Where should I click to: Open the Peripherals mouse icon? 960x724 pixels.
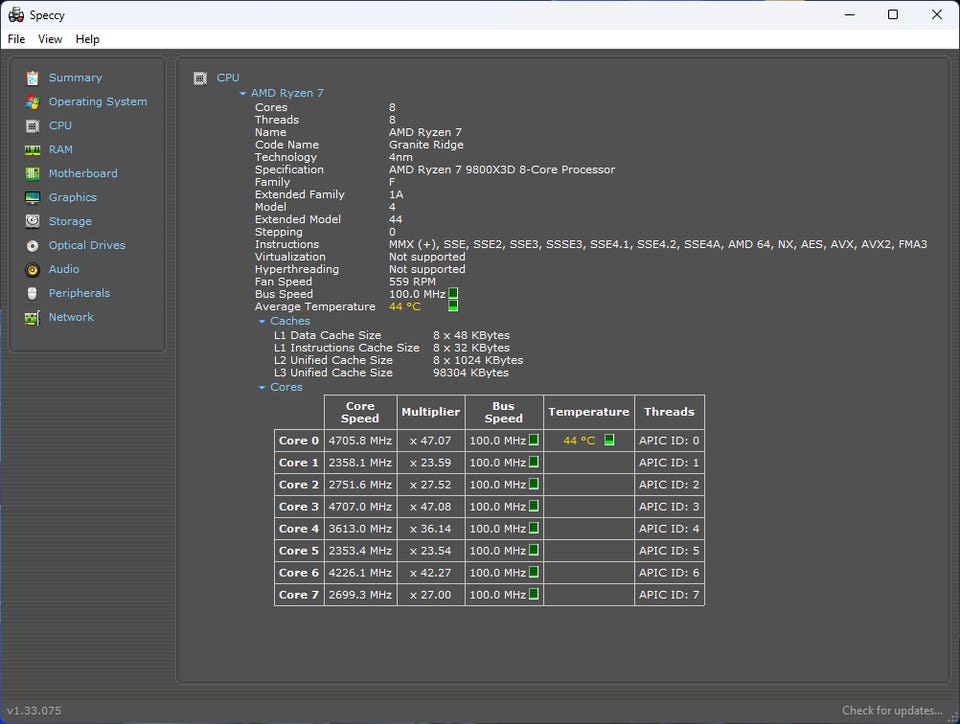coord(33,294)
